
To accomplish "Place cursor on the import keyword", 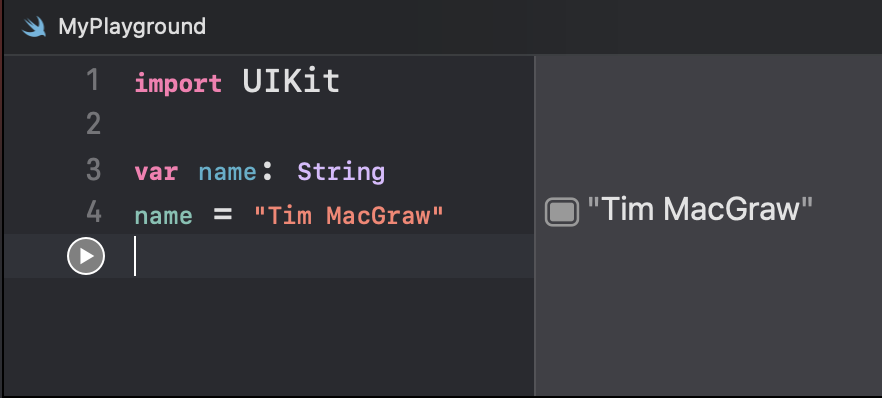I will [178, 83].
